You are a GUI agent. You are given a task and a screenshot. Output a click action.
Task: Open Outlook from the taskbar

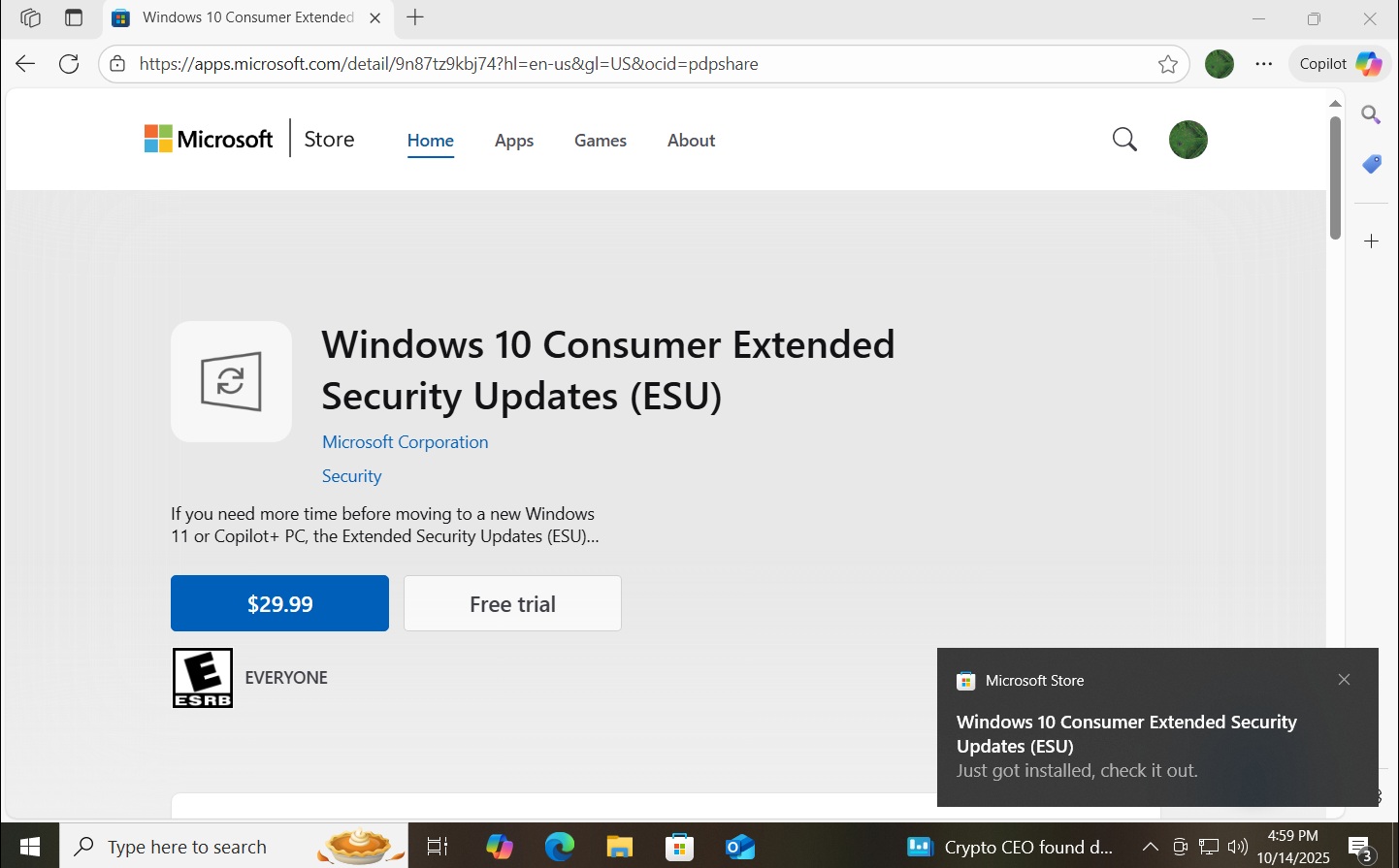point(739,846)
